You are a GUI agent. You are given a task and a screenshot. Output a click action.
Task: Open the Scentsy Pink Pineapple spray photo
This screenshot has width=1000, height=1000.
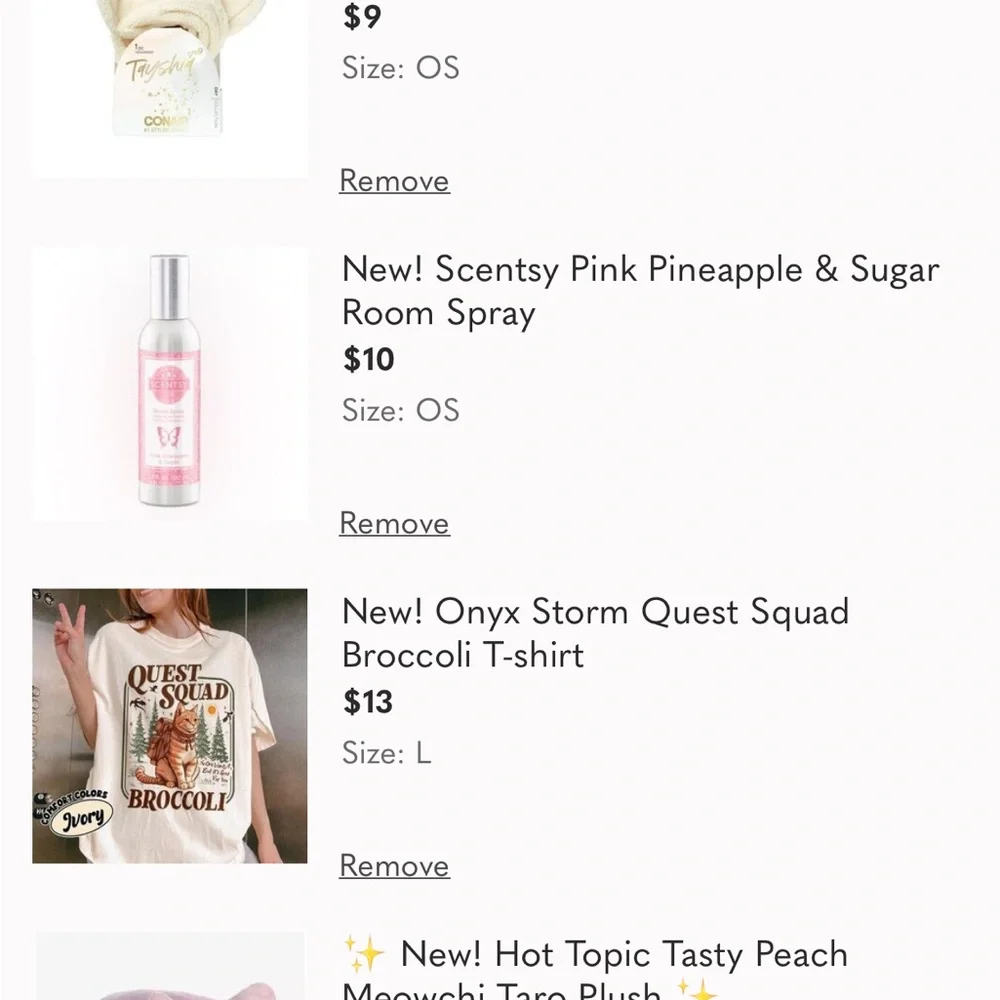[169, 384]
